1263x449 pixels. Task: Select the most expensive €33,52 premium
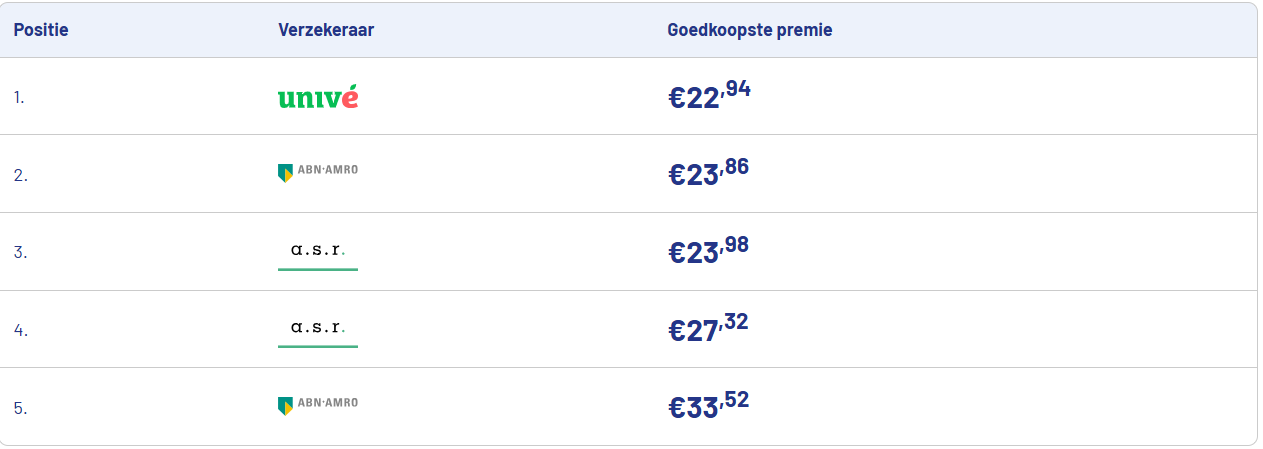point(709,405)
